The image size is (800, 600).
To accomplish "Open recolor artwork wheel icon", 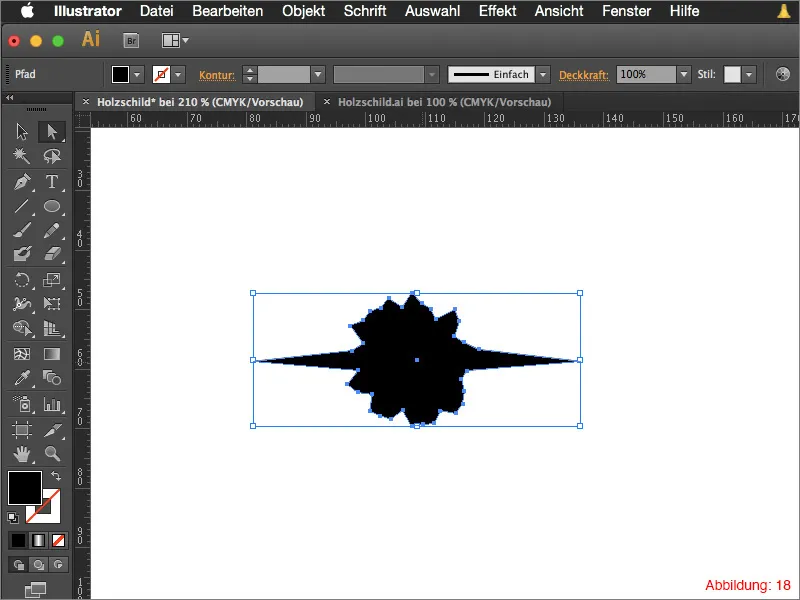I will click(783, 74).
